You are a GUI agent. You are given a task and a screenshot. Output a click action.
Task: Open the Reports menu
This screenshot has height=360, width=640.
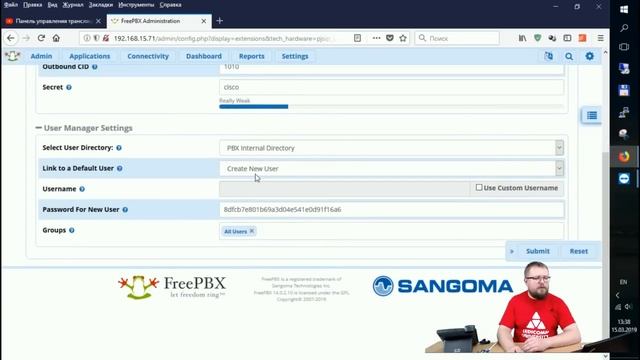(252, 56)
